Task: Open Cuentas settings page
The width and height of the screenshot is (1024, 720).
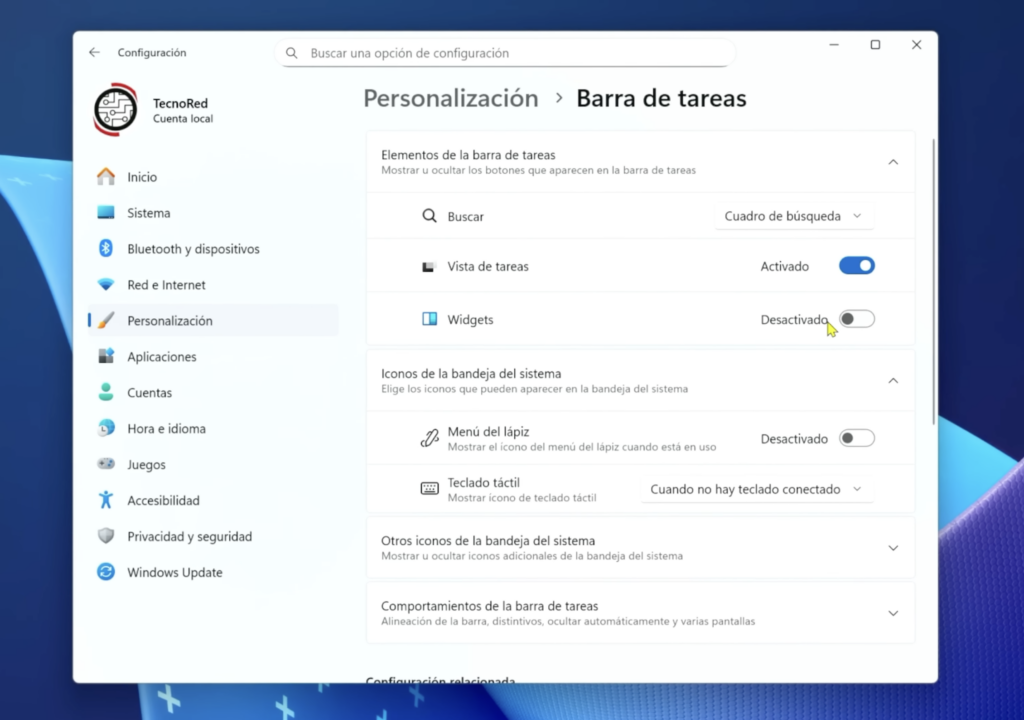Action: pyautogui.click(x=214, y=392)
